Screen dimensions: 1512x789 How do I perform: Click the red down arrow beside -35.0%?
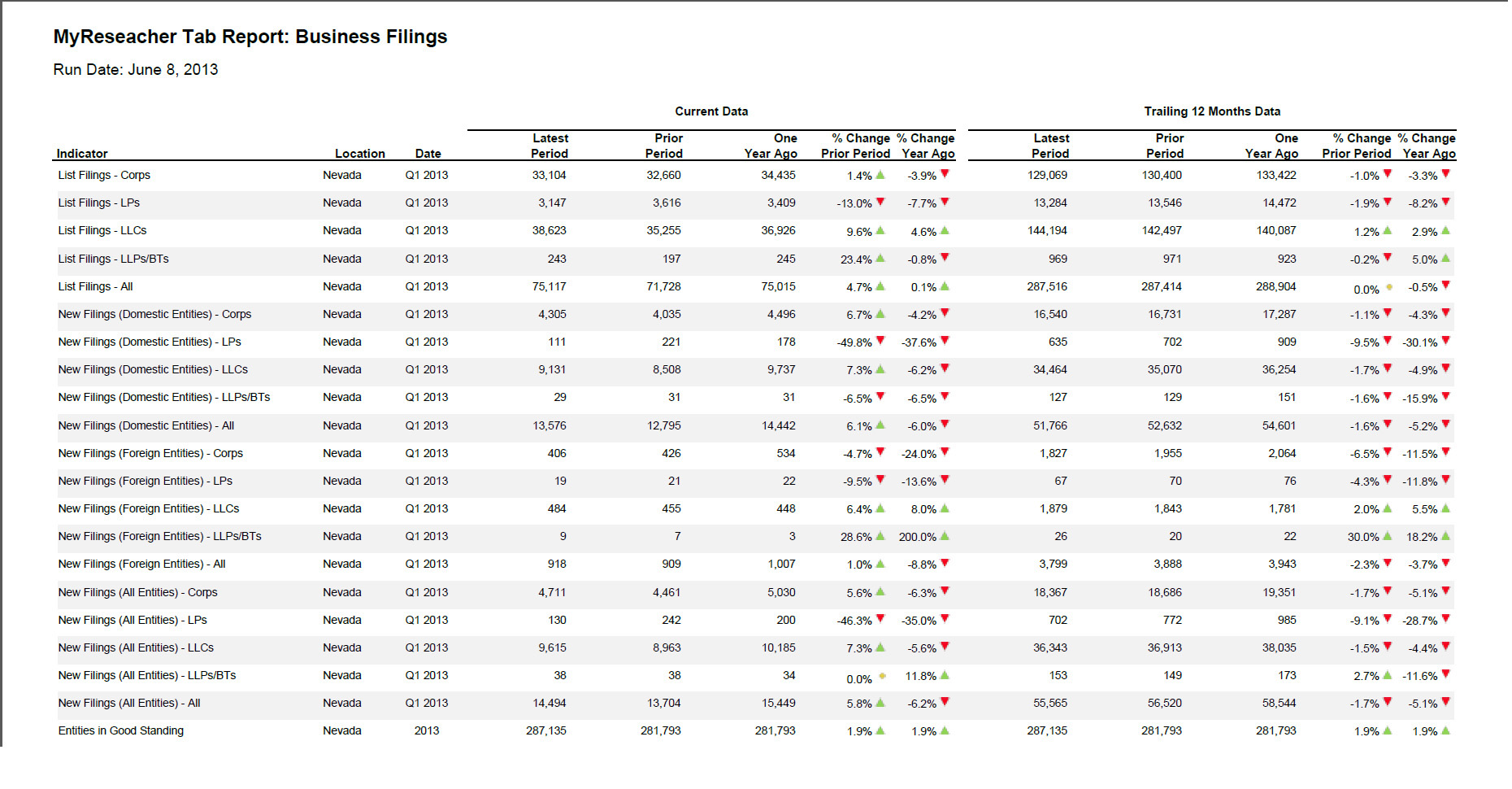[x=945, y=619]
